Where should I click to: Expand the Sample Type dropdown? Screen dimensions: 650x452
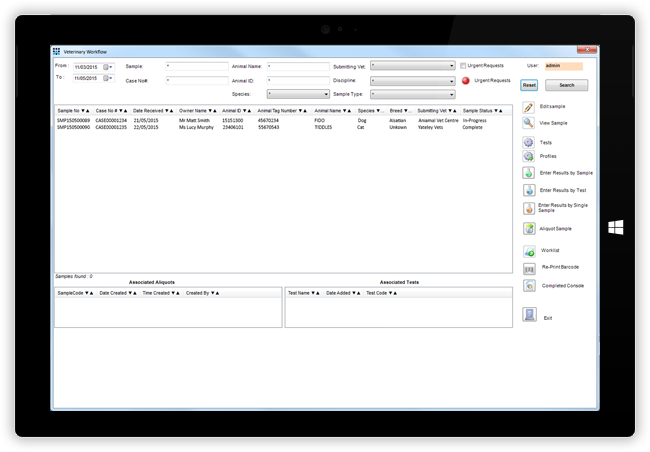pyautogui.click(x=413, y=95)
